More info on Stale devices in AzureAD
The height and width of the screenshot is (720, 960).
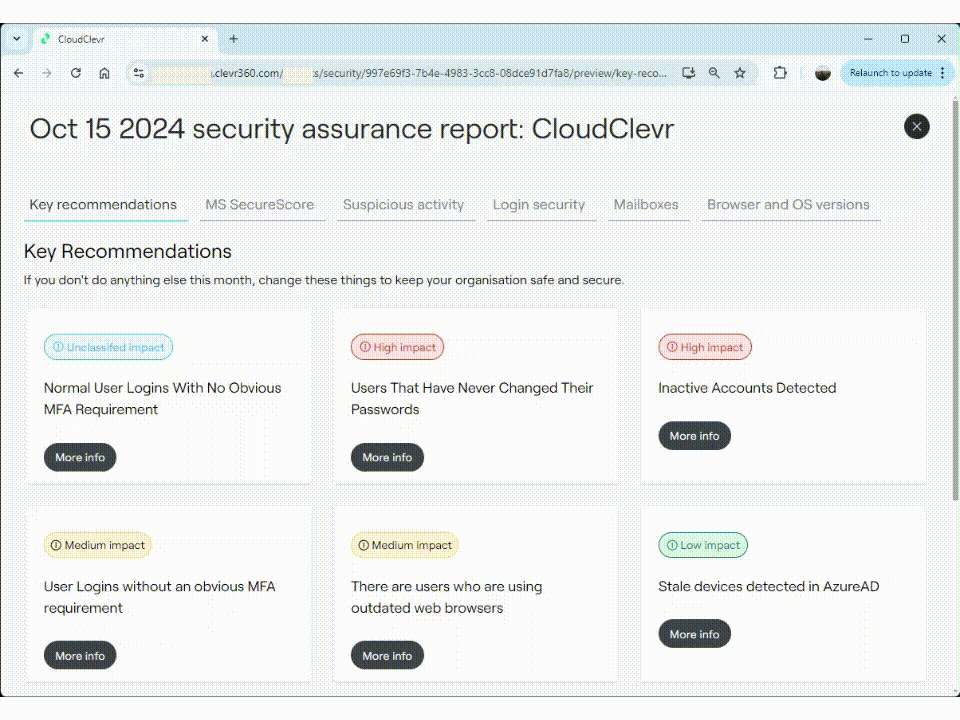pos(694,634)
